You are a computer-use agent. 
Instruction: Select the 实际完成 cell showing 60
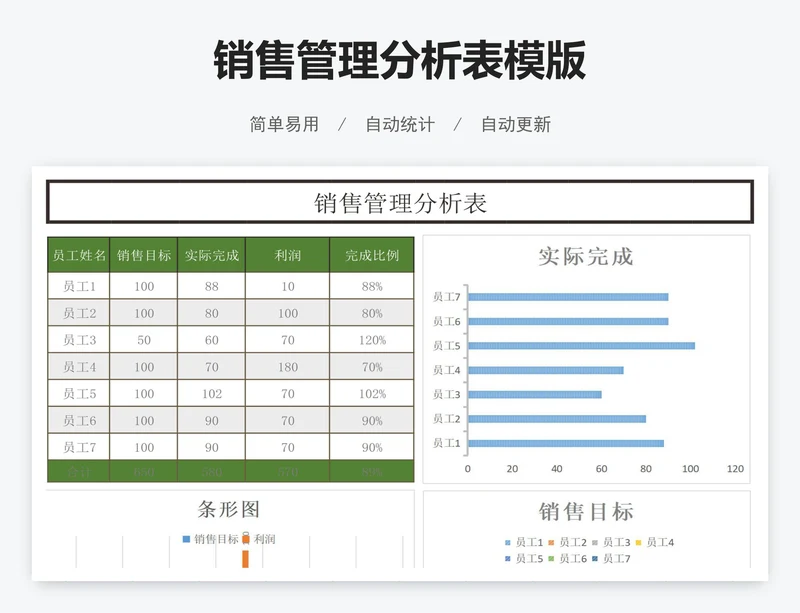point(211,340)
